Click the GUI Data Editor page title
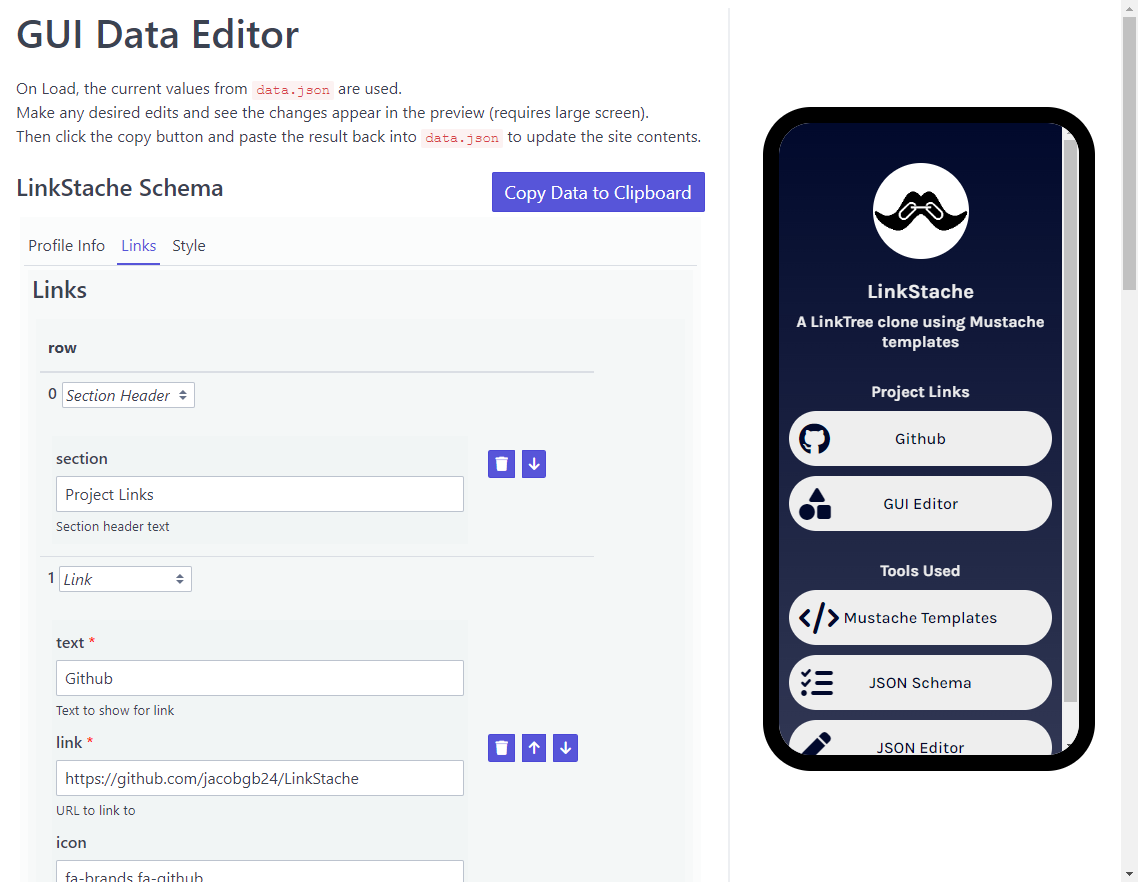Image resolution: width=1138 pixels, height=882 pixels. click(157, 34)
